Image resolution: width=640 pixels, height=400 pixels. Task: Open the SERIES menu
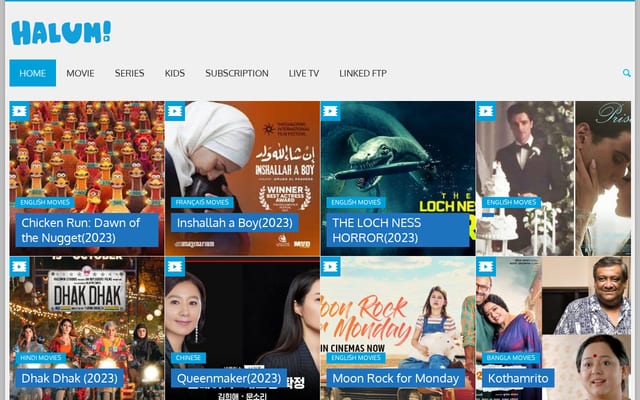coord(129,73)
